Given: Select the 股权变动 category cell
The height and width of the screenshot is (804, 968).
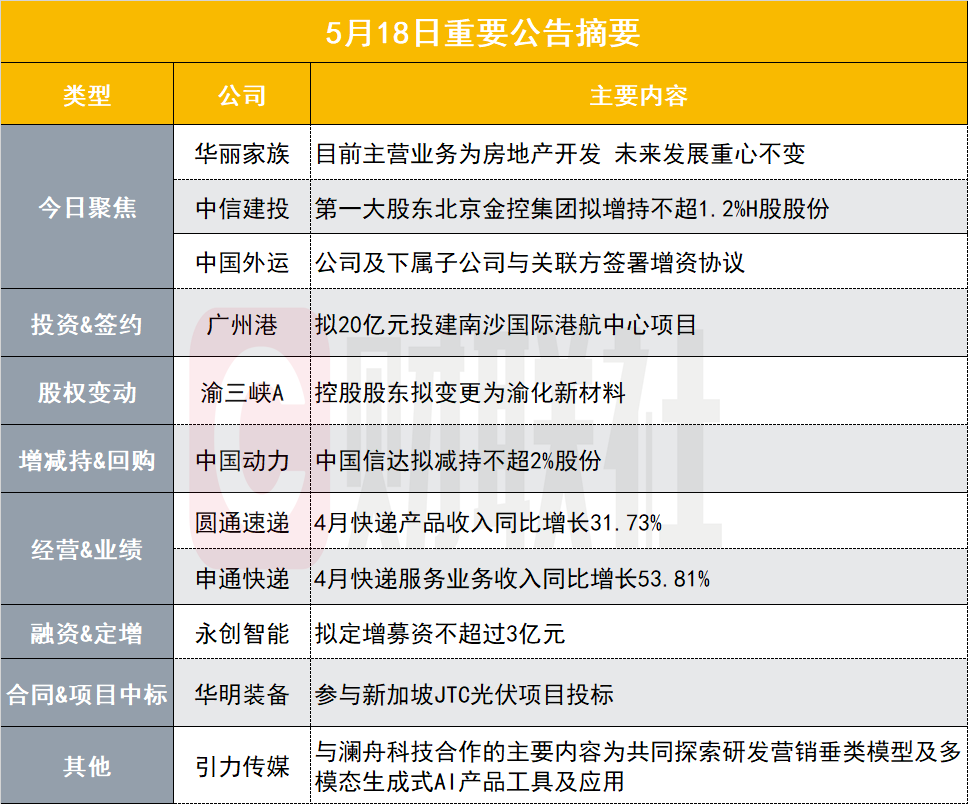Looking at the screenshot, I should click(87, 392).
